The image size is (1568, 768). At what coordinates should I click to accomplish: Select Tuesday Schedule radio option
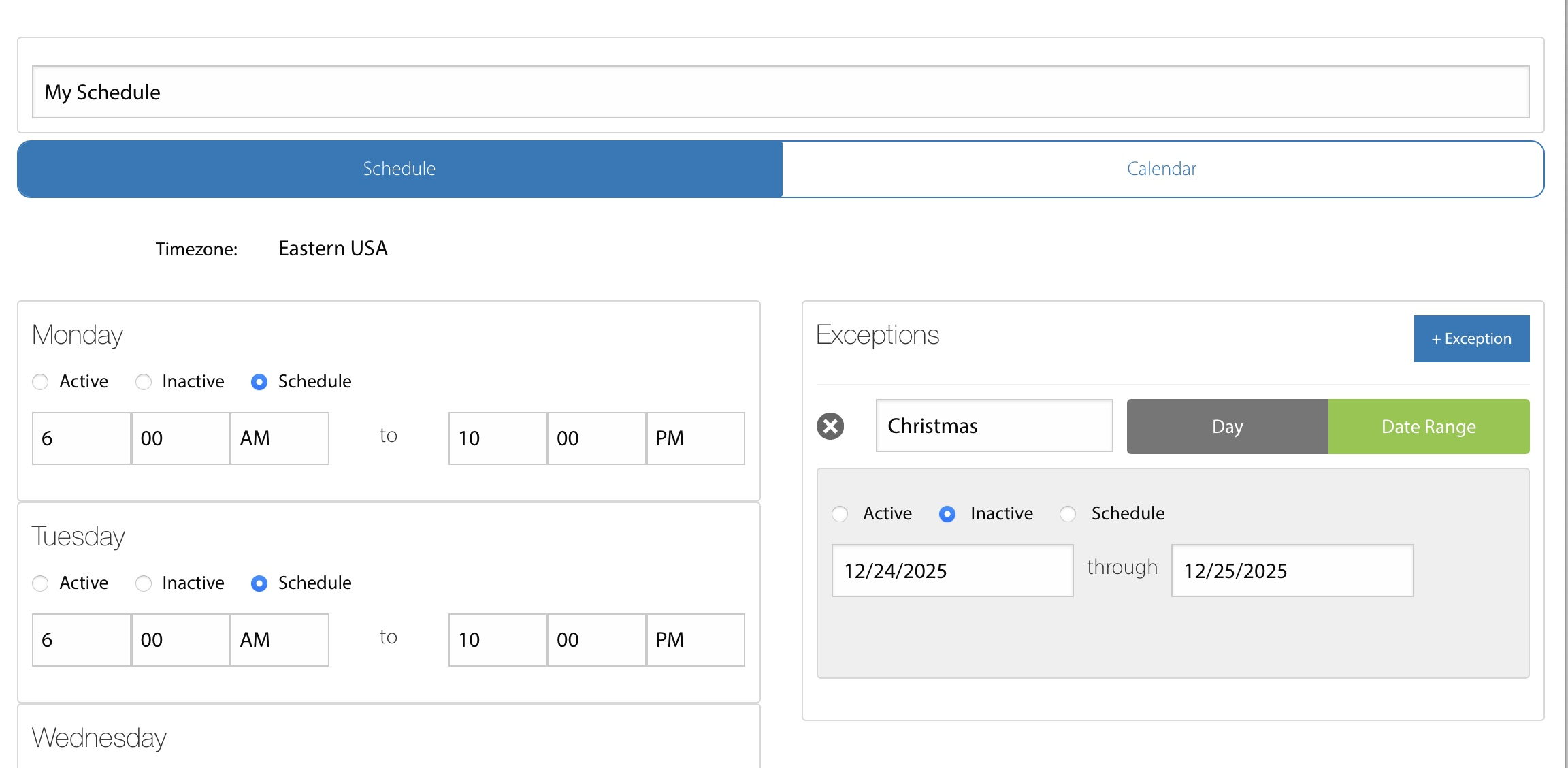pyautogui.click(x=259, y=583)
